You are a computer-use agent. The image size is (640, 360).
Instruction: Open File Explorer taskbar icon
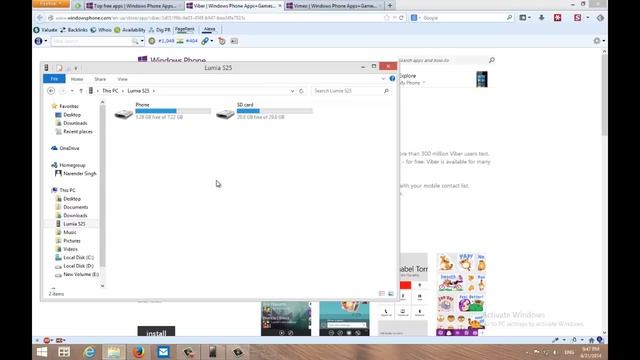click(x=114, y=352)
